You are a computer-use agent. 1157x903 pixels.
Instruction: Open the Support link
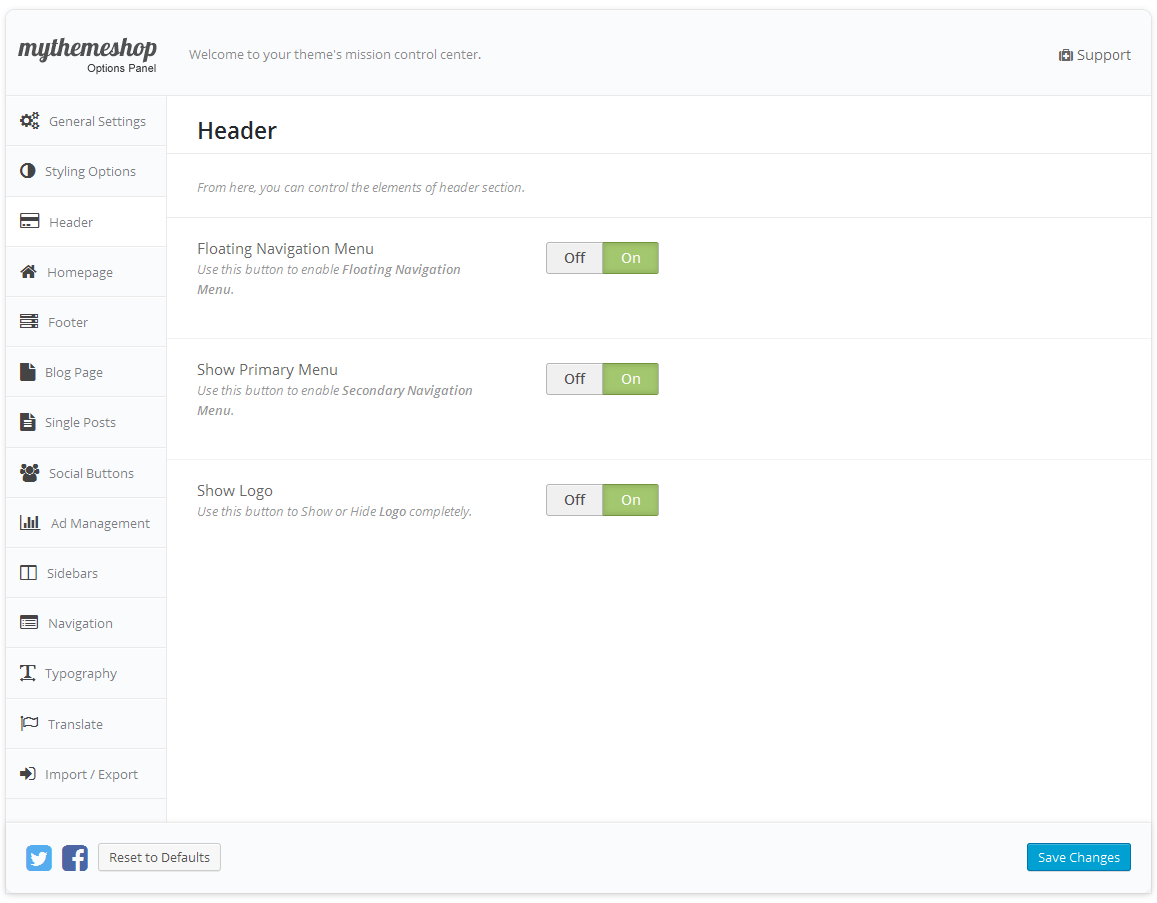[1095, 55]
